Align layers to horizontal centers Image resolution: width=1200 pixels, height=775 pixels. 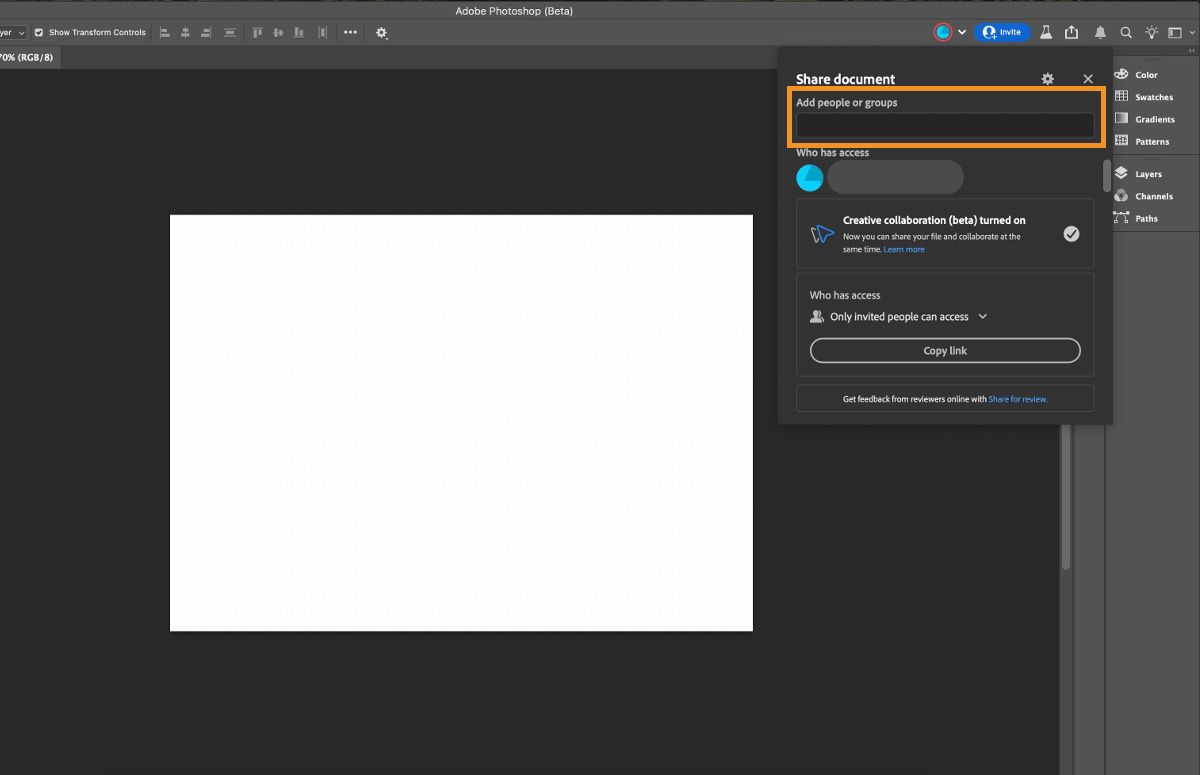pyautogui.click(x=184, y=32)
